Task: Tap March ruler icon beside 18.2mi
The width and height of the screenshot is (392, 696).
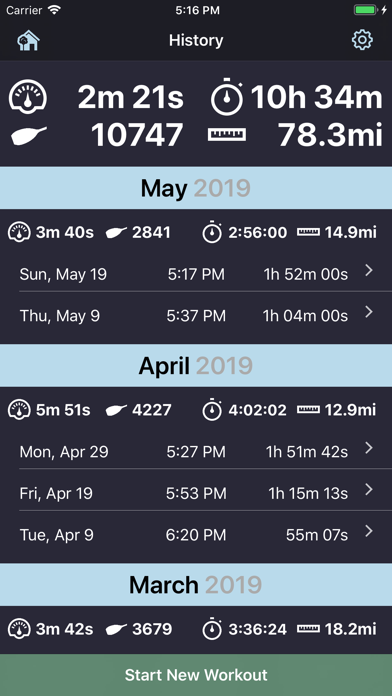Action: 308,629
